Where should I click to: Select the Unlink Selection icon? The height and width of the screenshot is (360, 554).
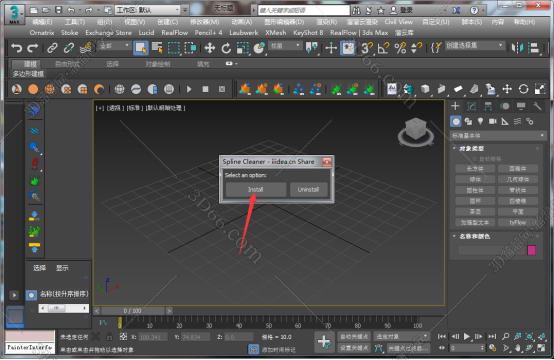click(x=69, y=48)
